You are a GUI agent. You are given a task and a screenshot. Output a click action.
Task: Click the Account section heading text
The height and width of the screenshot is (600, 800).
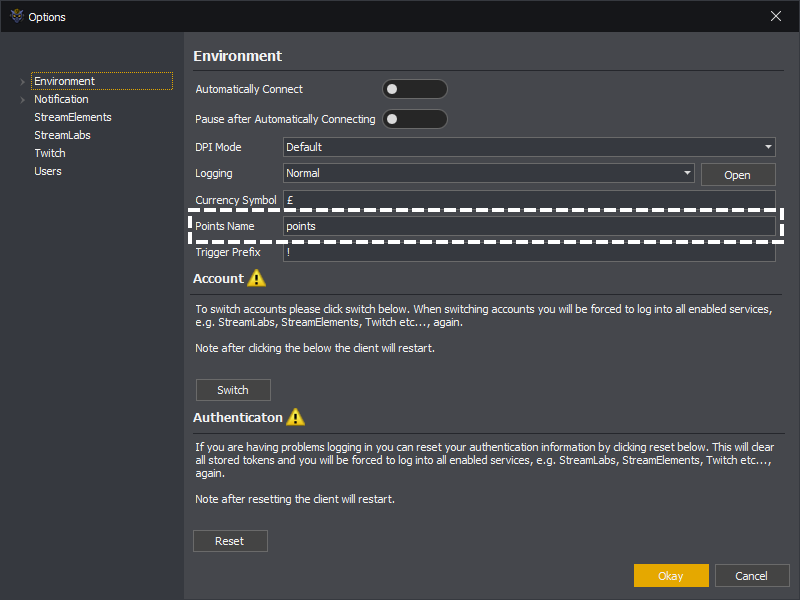tap(218, 279)
